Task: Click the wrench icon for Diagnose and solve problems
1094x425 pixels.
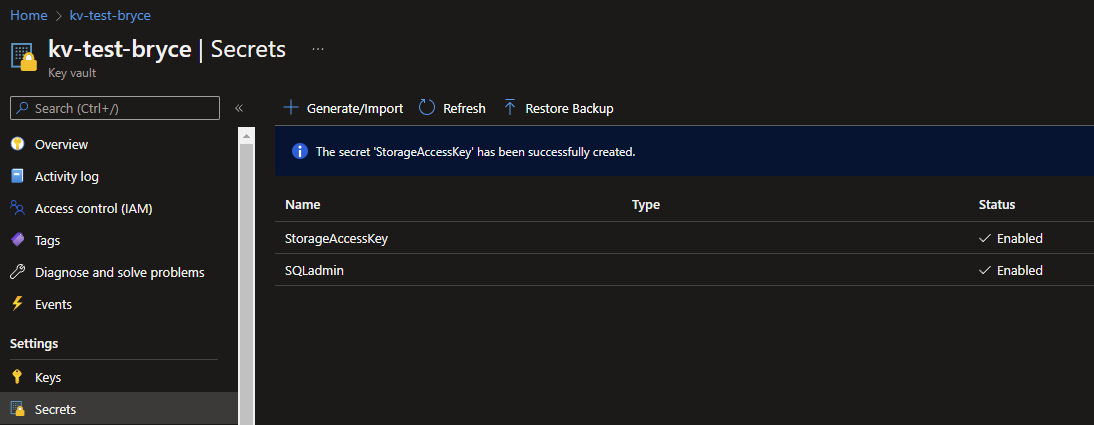Action: 18,272
